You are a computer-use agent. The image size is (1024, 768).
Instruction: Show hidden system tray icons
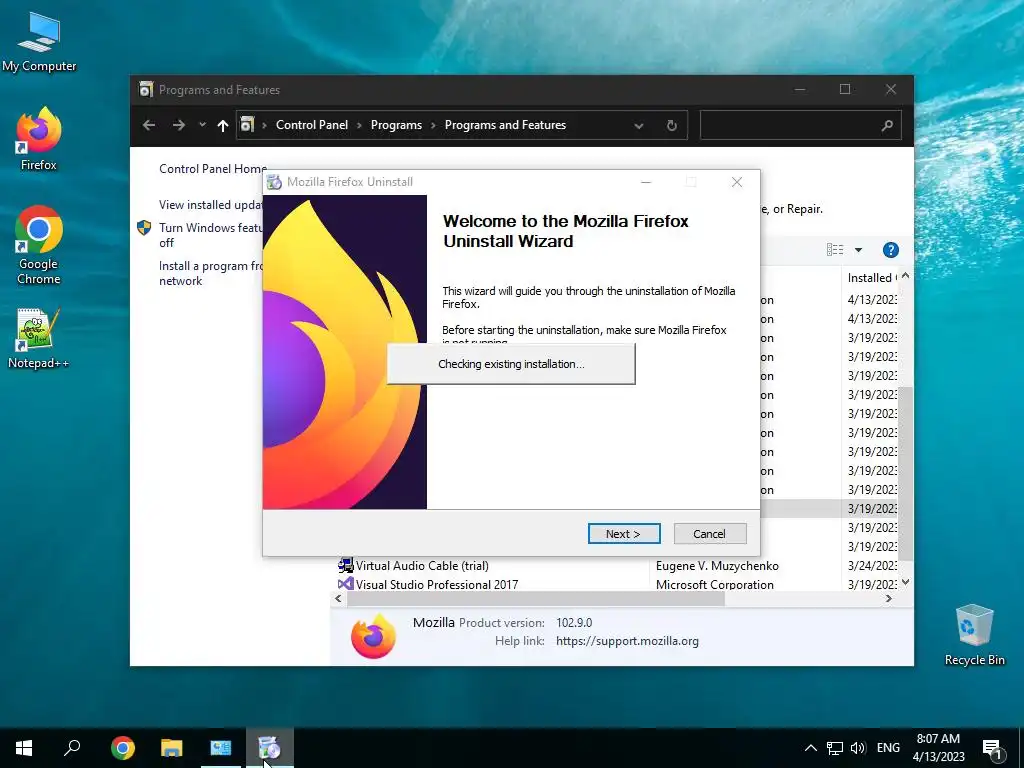(x=810, y=748)
